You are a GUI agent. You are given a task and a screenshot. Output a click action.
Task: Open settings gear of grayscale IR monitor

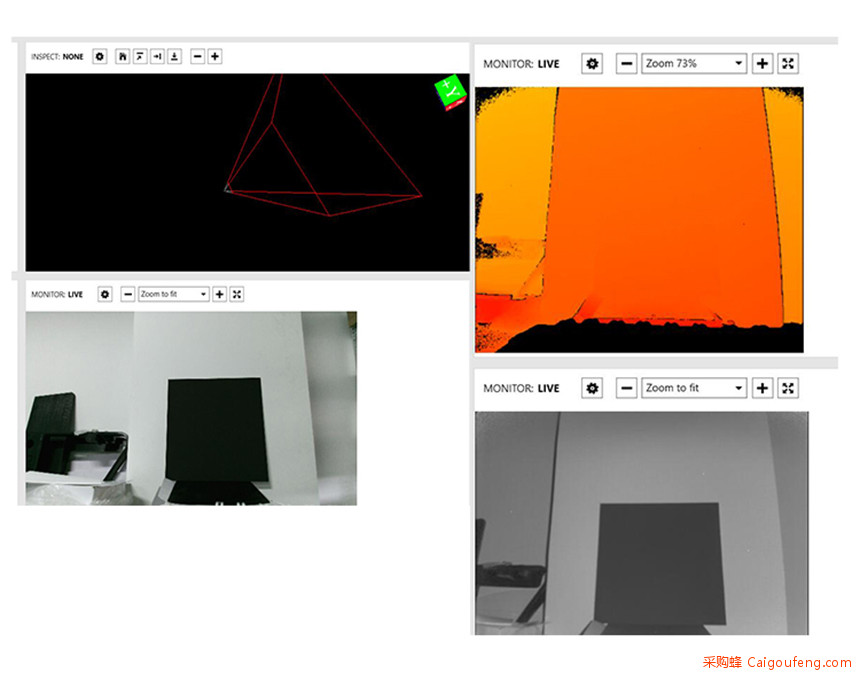point(592,388)
